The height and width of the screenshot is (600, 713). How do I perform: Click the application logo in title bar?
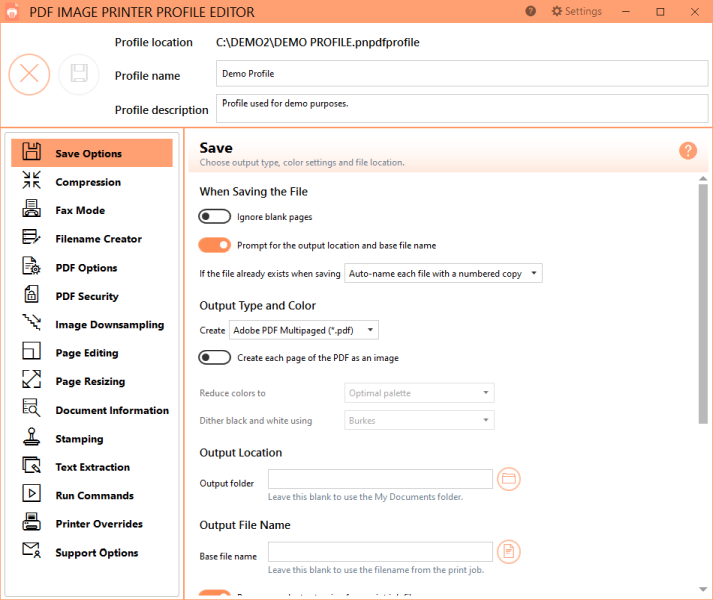pyautogui.click(x=12, y=11)
